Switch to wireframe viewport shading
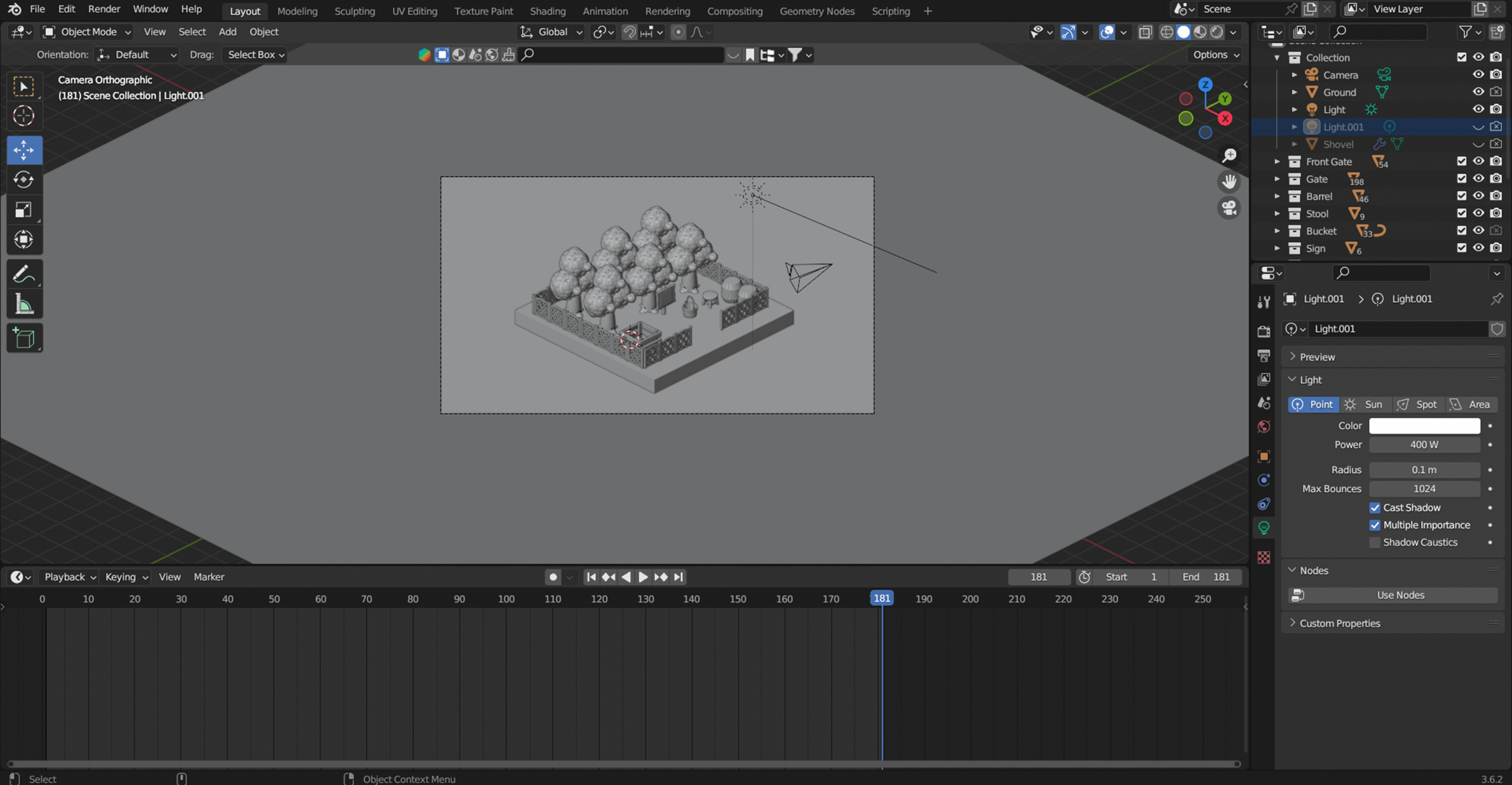 (x=1166, y=32)
